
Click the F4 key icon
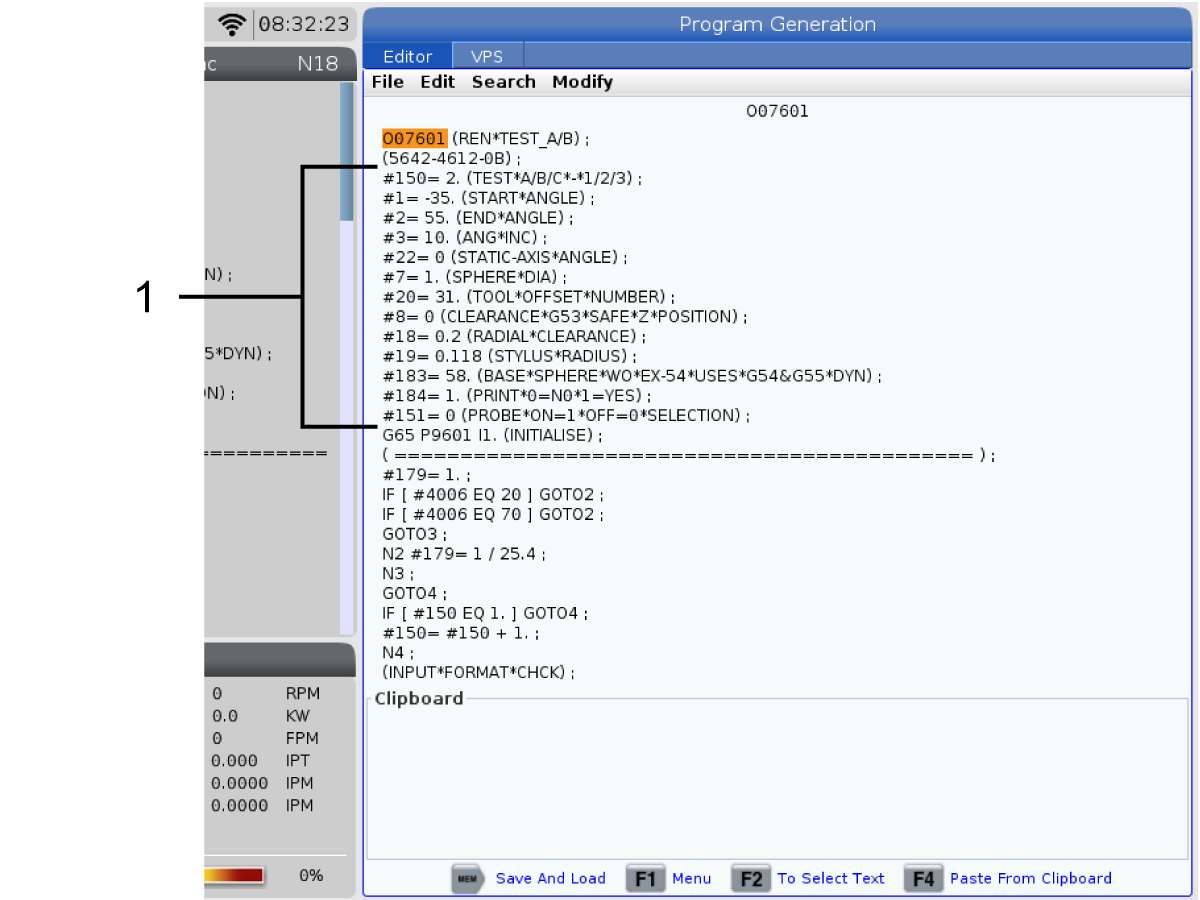[x=923, y=879]
